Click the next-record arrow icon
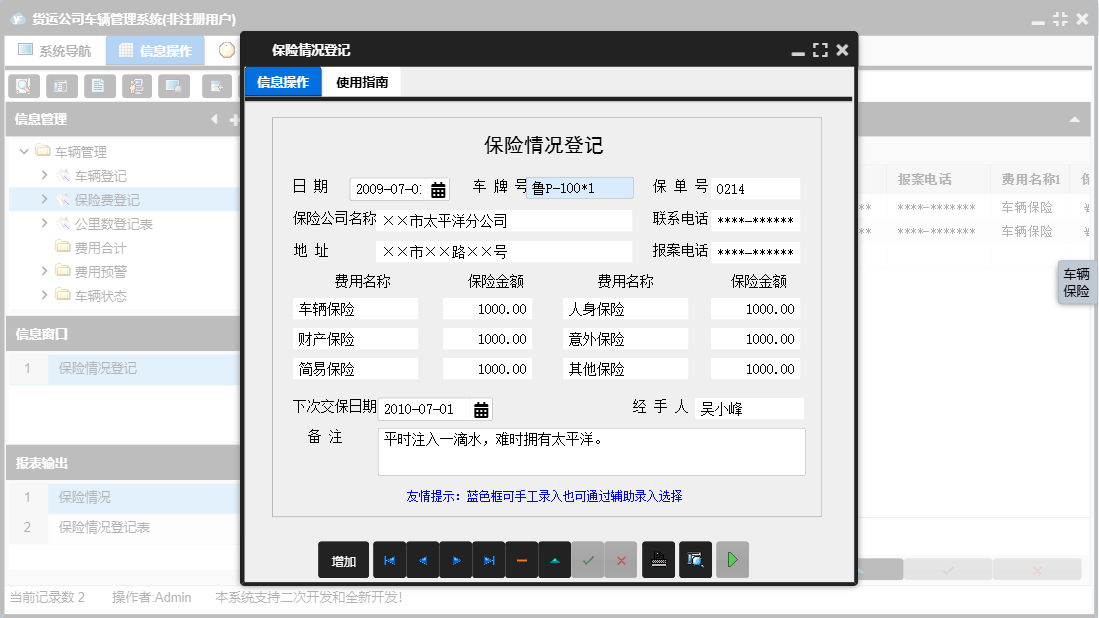Viewport: 1099px width, 618px height. coord(456,560)
